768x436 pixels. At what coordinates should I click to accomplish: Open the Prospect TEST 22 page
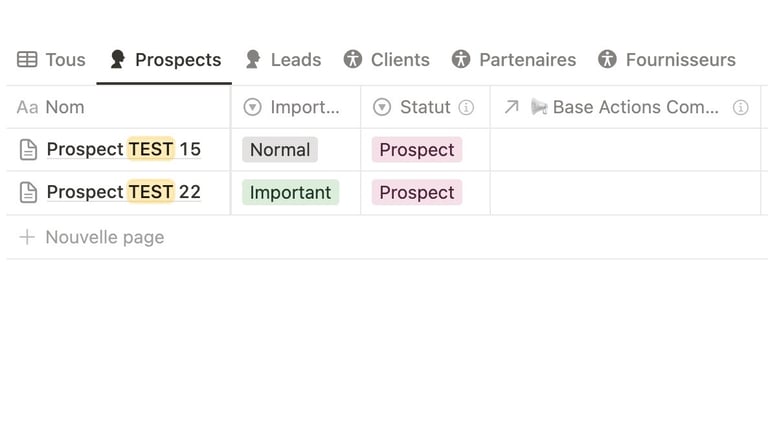click(123, 192)
